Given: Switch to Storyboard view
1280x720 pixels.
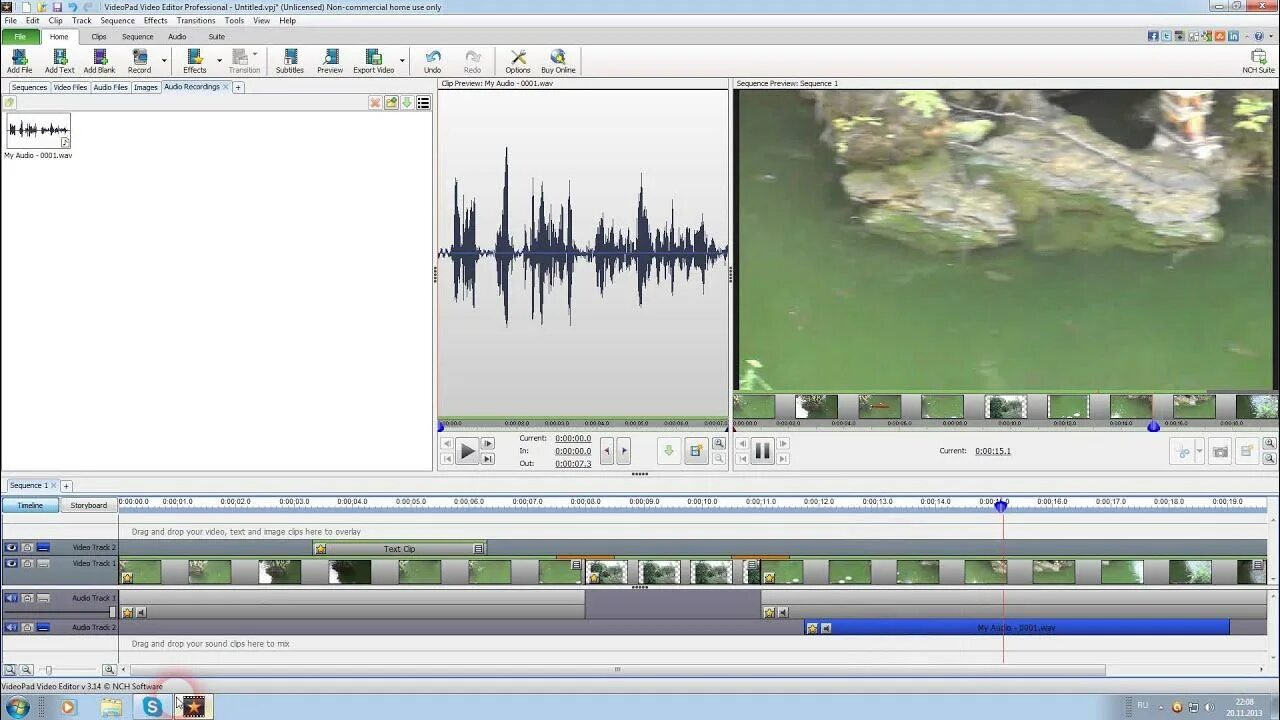Looking at the screenshot, I should pyautogui.click(x=88, y=505).
